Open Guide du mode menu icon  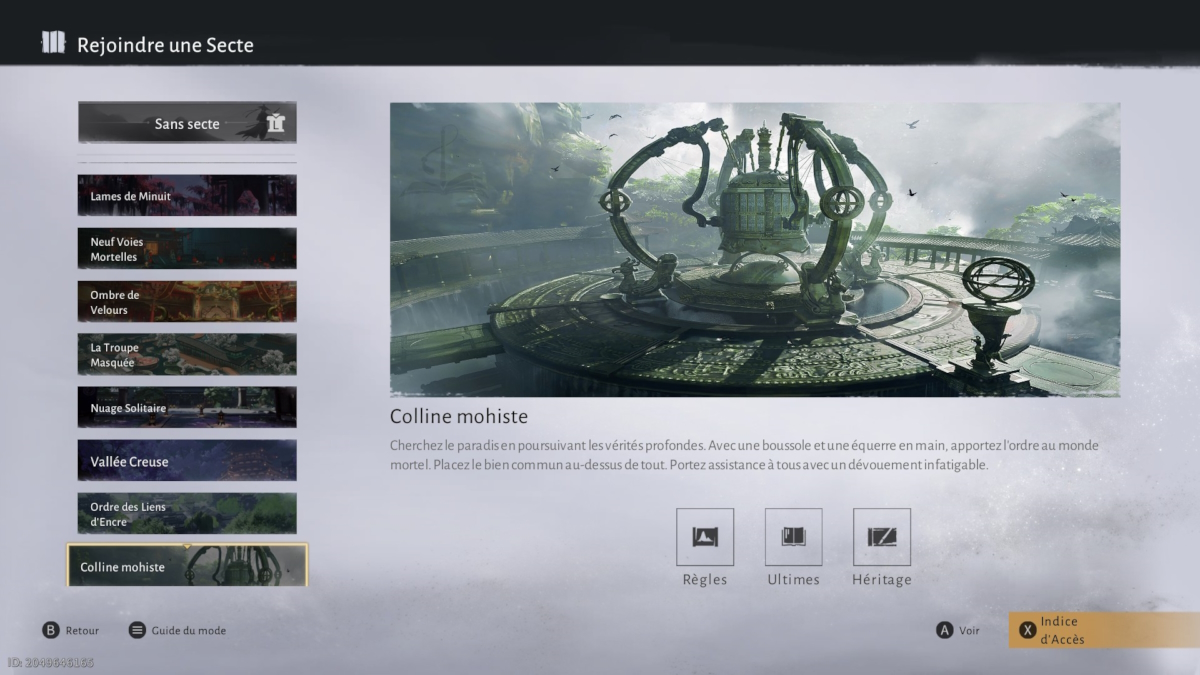137,630
